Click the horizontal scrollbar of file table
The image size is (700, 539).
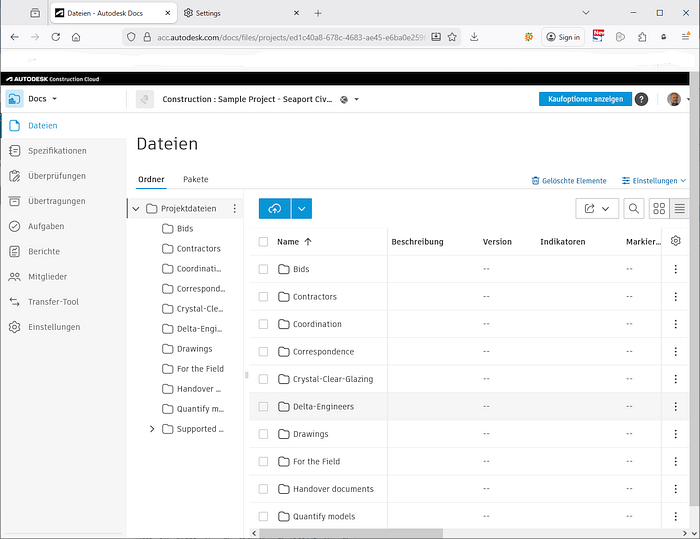[351, 533]
